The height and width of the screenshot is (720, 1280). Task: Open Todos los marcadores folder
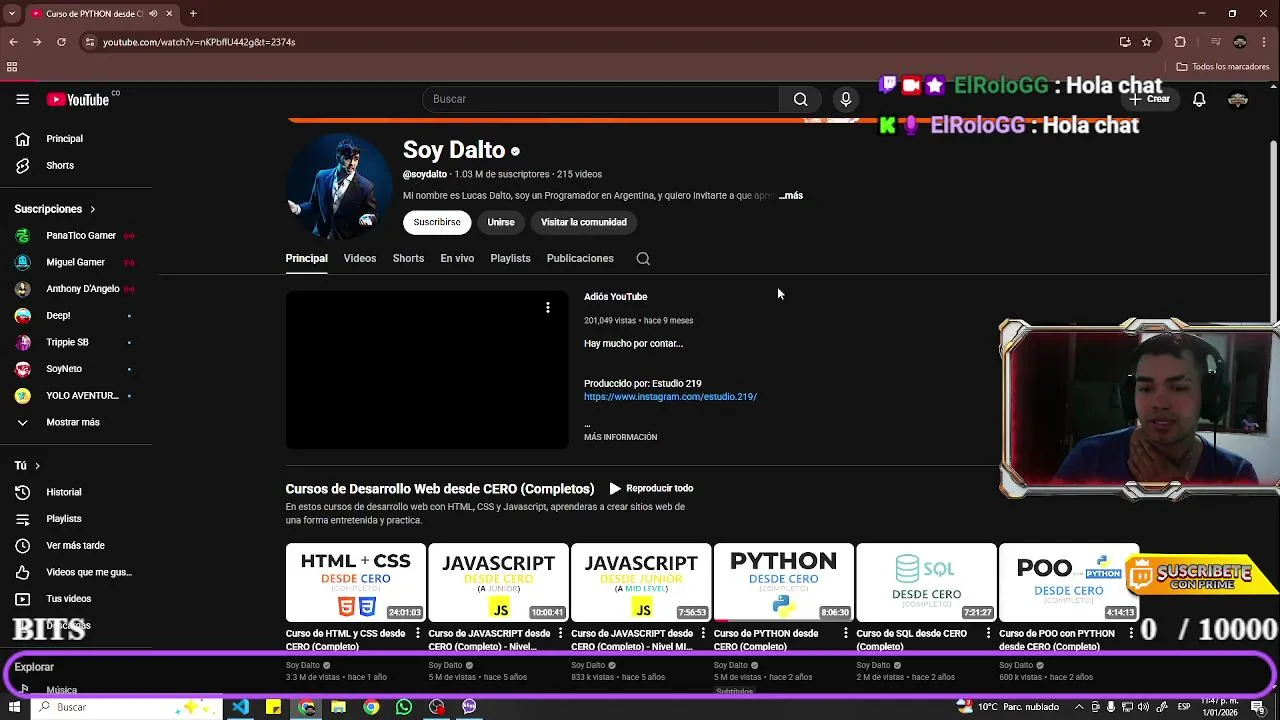click(x=1223, y=67)
